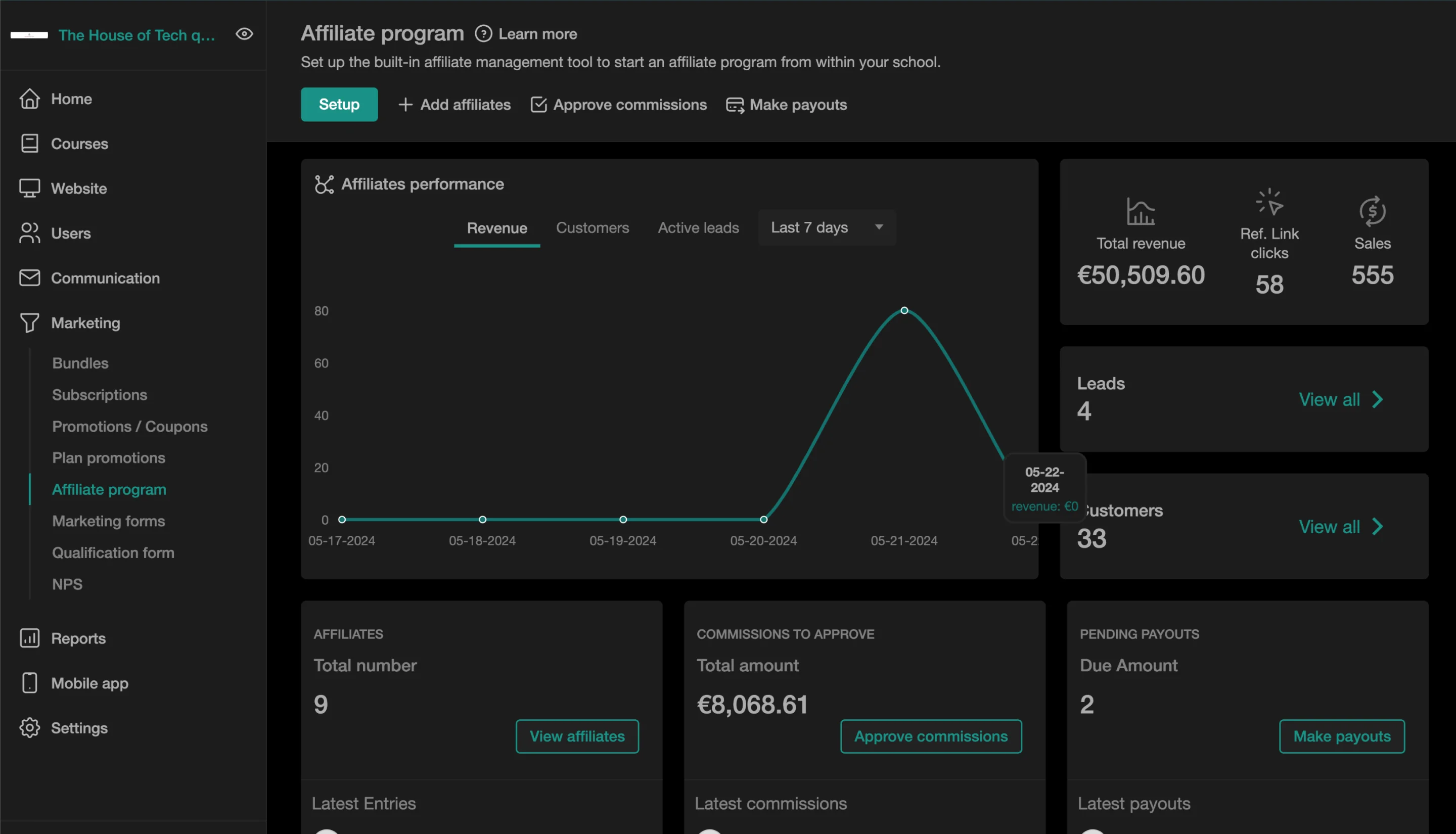Viewport: 1456px width, 834px height.
Task: Collapse the Marketing sidebar section
Action: (x=85, y=322)
